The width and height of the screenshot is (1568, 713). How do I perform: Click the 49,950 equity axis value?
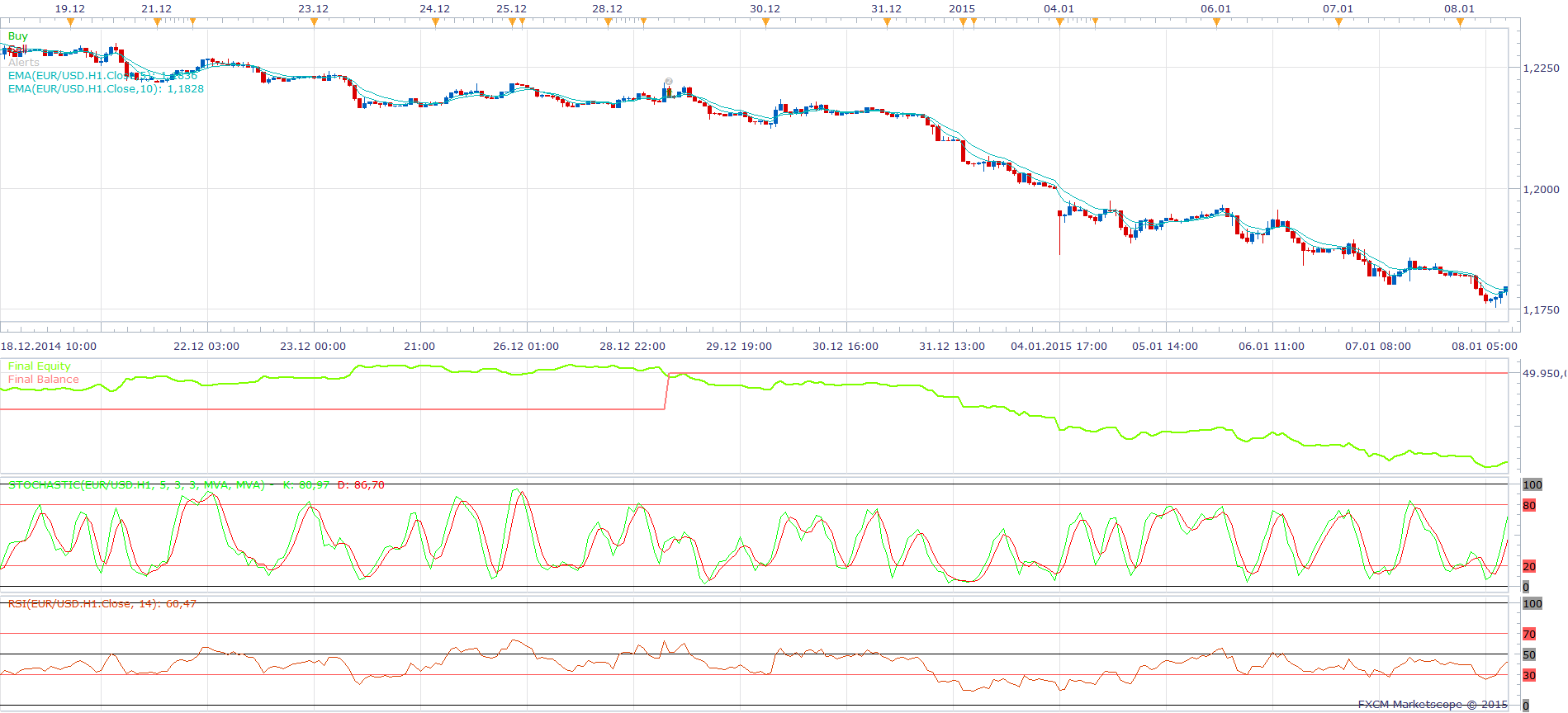click(1544, 374)
